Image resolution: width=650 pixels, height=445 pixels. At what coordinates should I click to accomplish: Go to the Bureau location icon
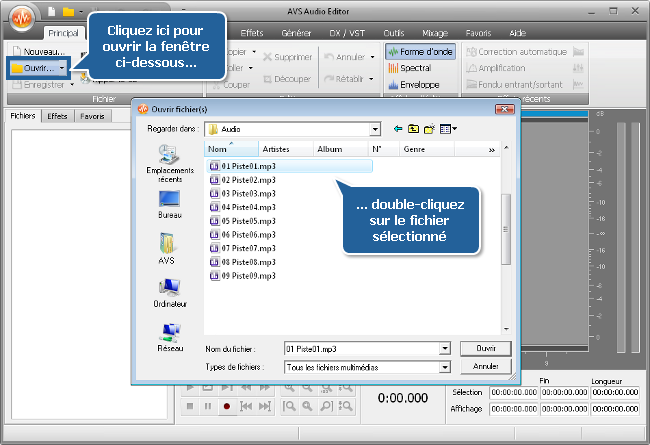169,204
